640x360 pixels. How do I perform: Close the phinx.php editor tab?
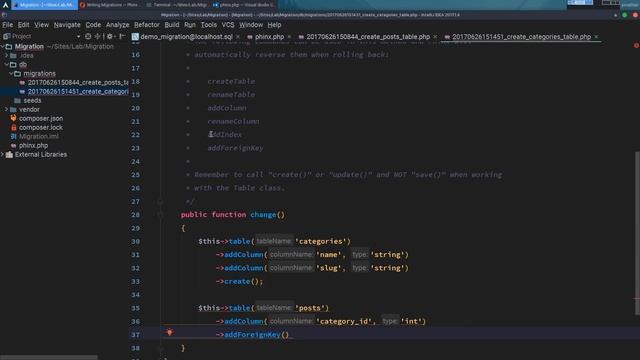(x=289, y=37)
